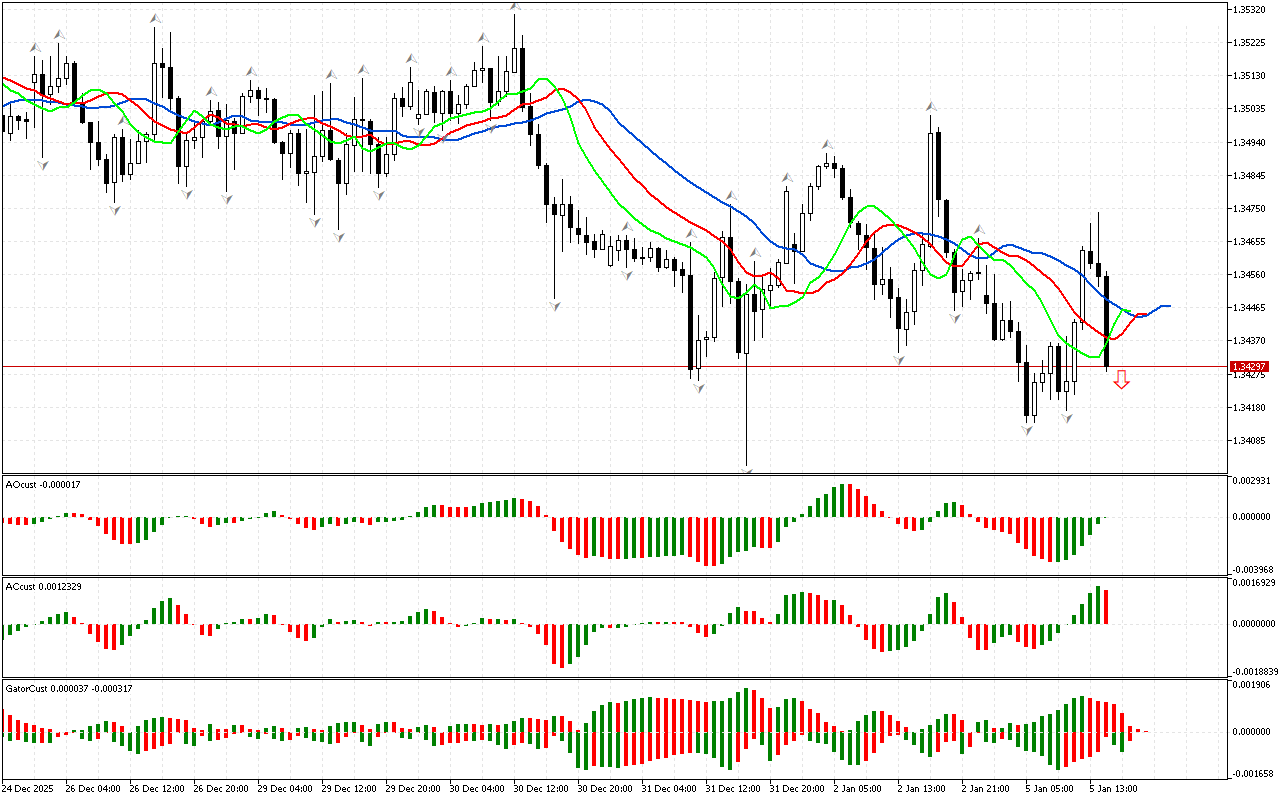Click the fractal arrow above the 2 Jan spike candle

[931, 106]
